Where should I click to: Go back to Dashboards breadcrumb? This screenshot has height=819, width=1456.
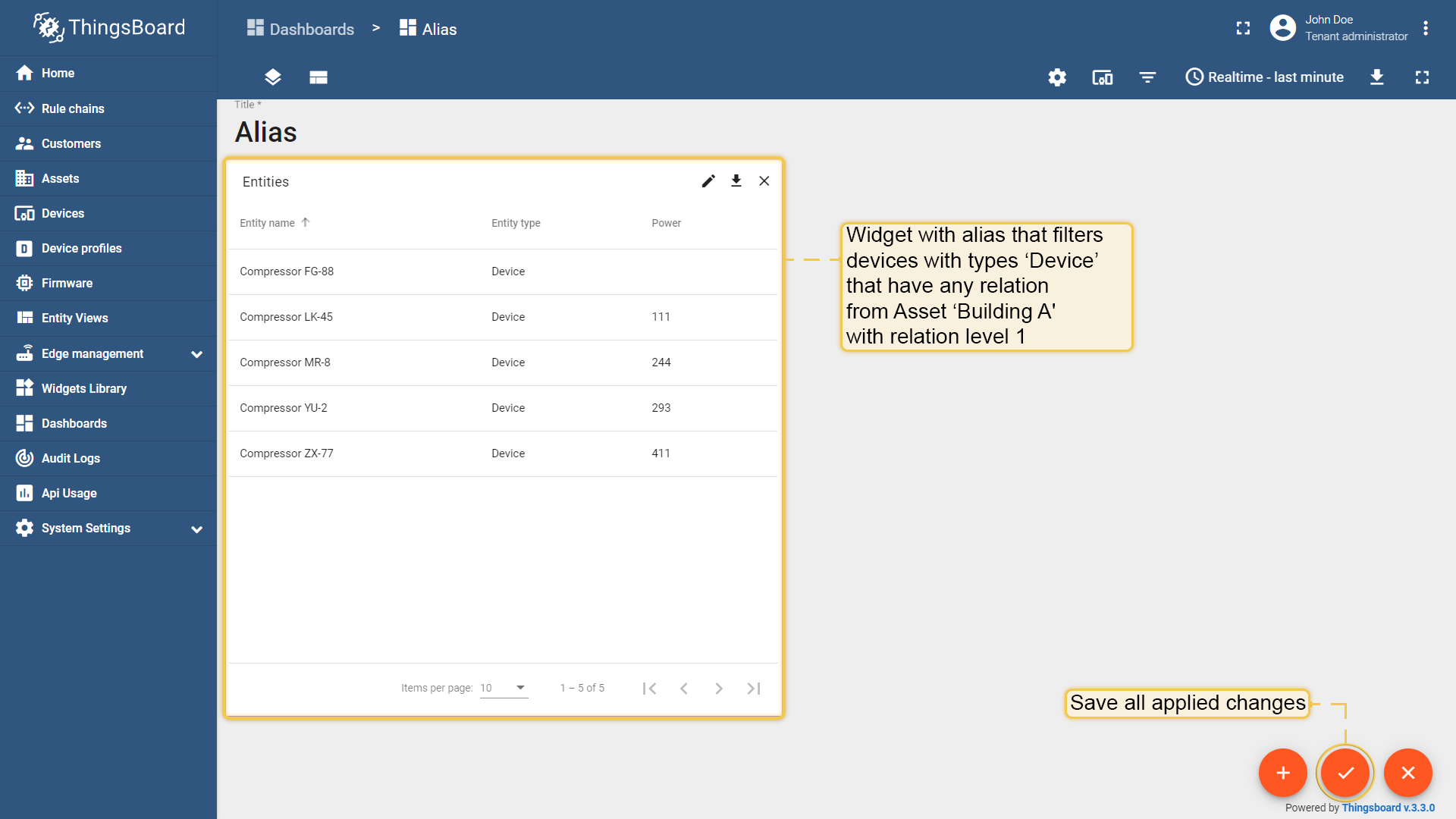[x=300, y=29]
